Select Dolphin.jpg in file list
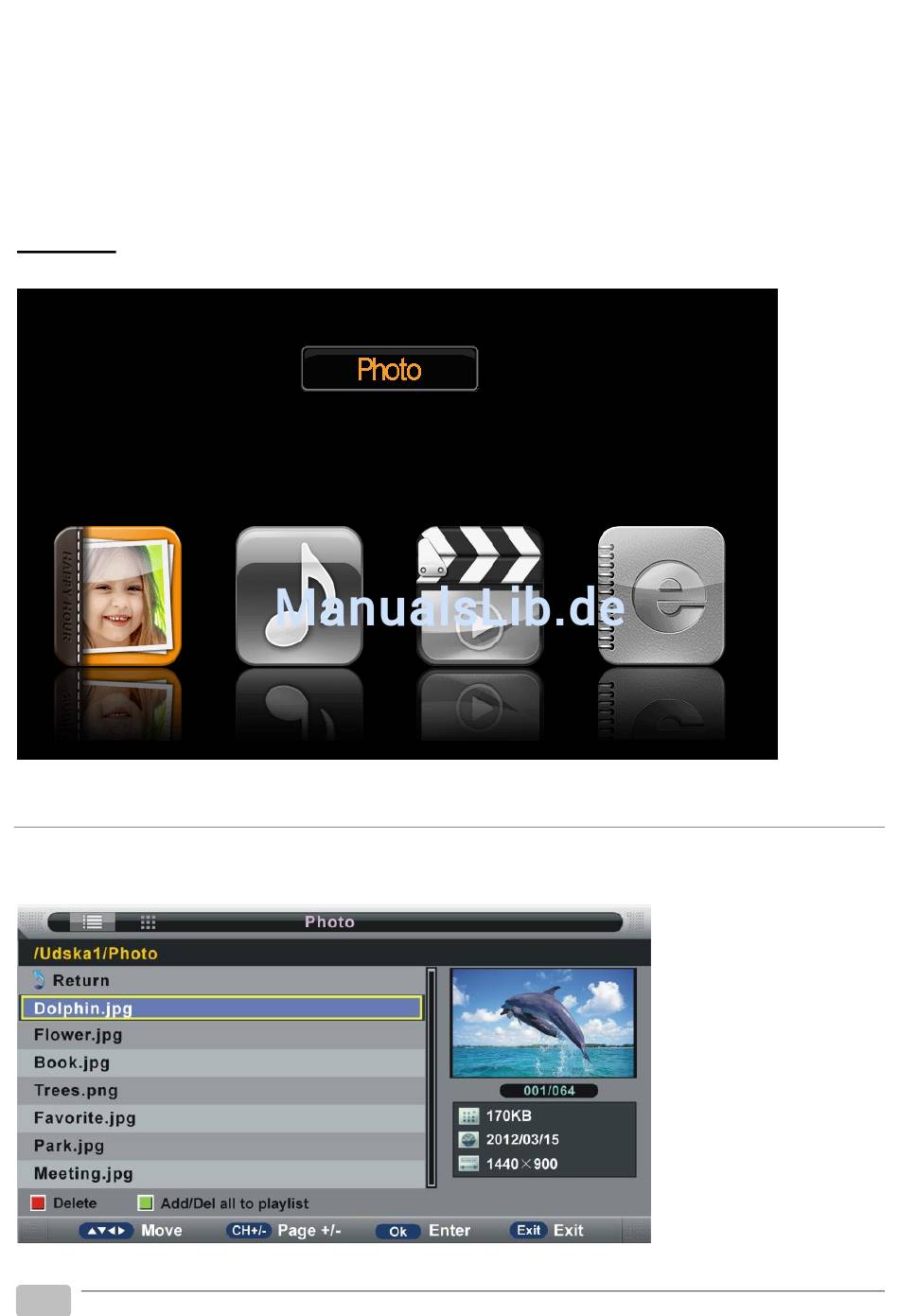The width and height of the screenshot is (899, 1316). (x=220, y=1008)
